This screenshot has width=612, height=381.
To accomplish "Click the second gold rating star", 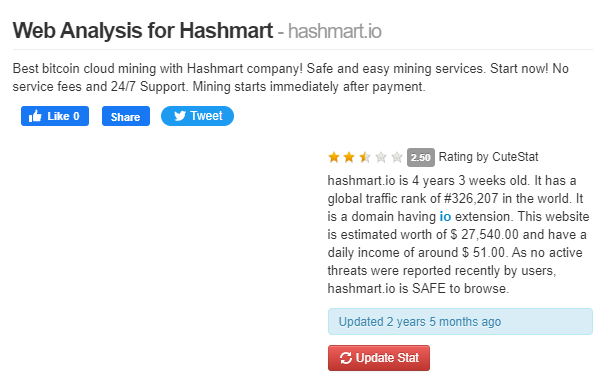I will [349, 157].
